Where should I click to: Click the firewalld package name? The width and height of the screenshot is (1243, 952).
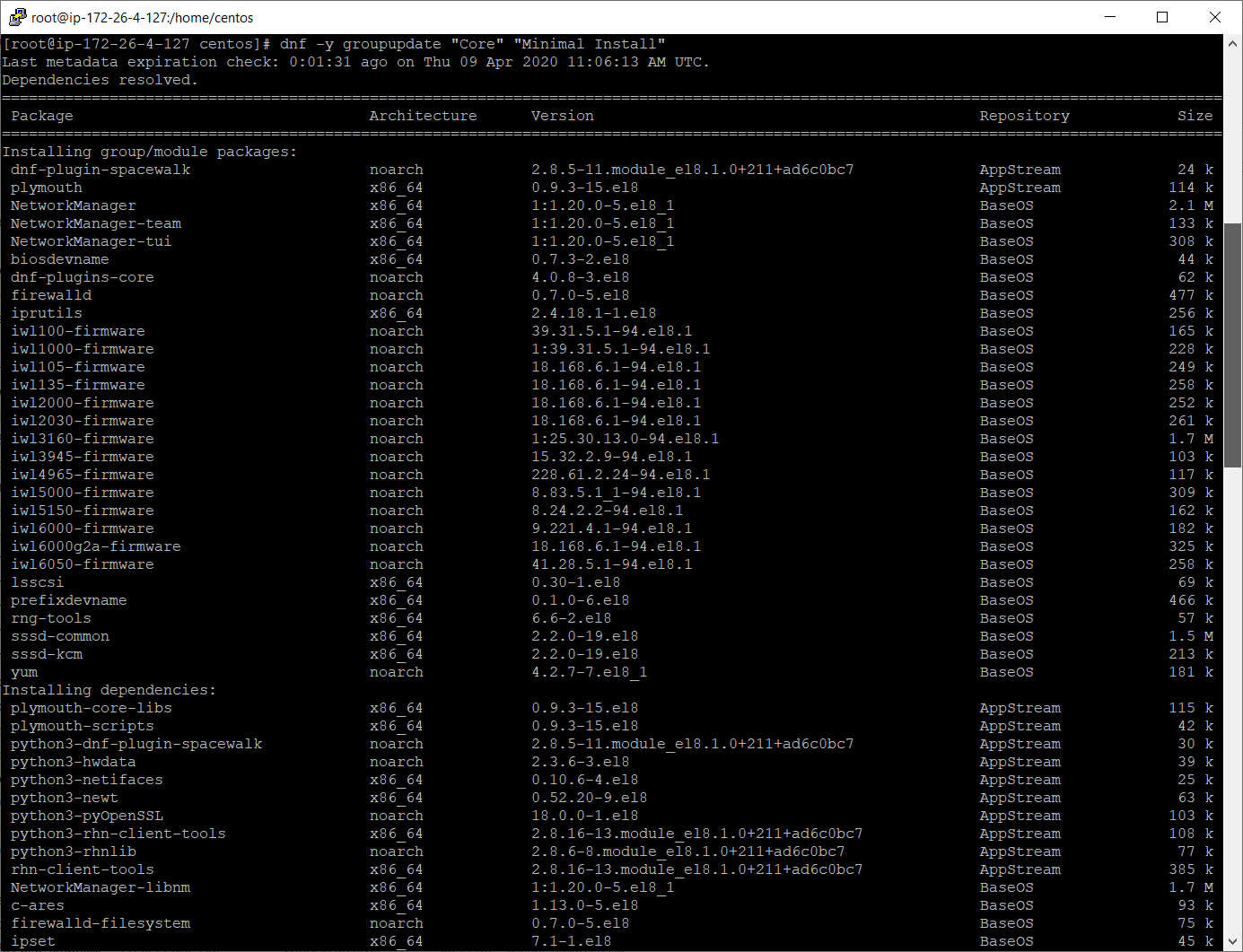[51, 295]
